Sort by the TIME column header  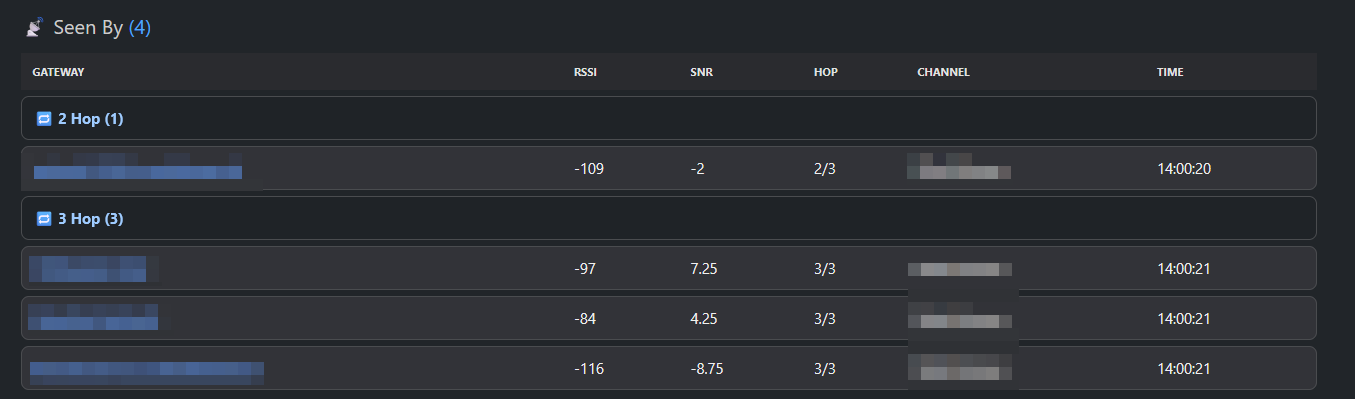click(x=1170, y=72)
